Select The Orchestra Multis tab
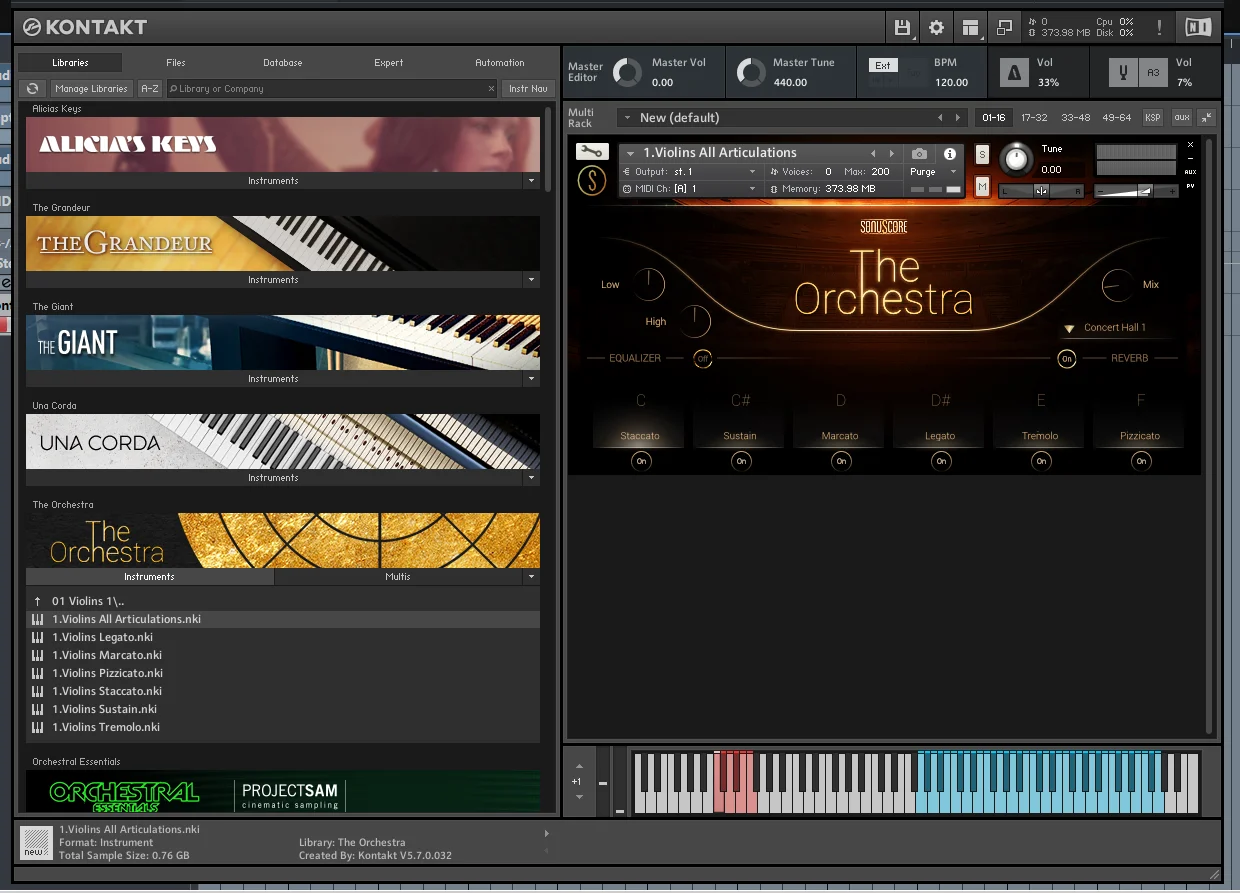The image size is (1240, 893). (x=398, y=577)
